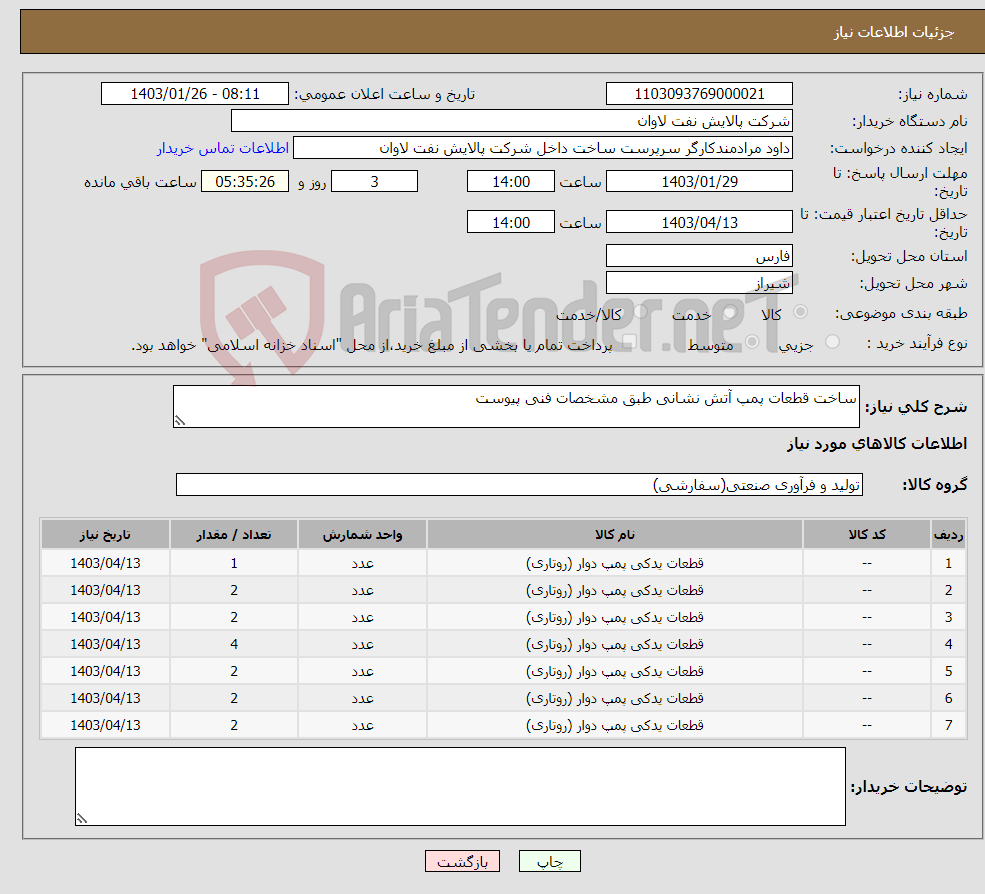Click unit cell عدد in row 3
The height and width of the screenshot is (894, 985).
point(362,618)
